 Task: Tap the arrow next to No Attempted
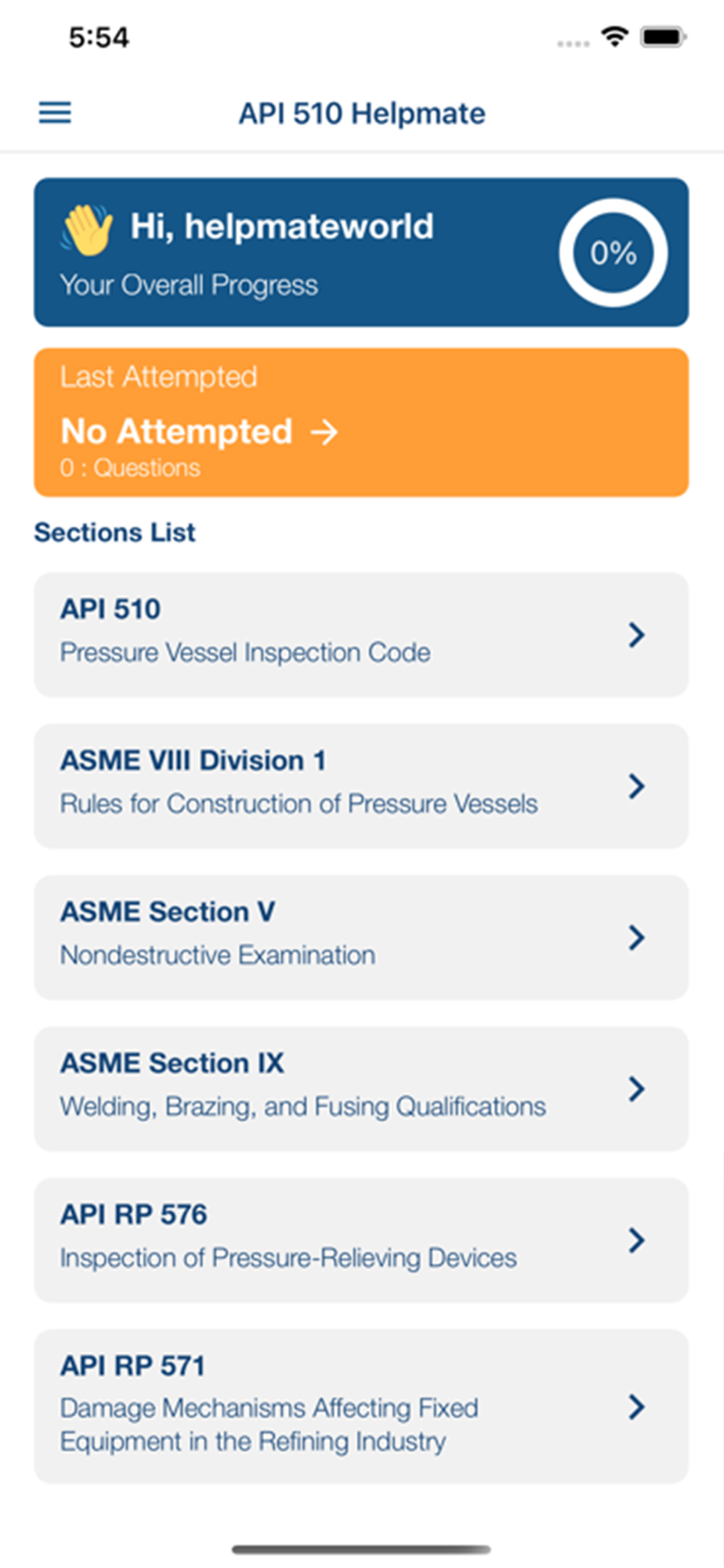pos(324,431)
